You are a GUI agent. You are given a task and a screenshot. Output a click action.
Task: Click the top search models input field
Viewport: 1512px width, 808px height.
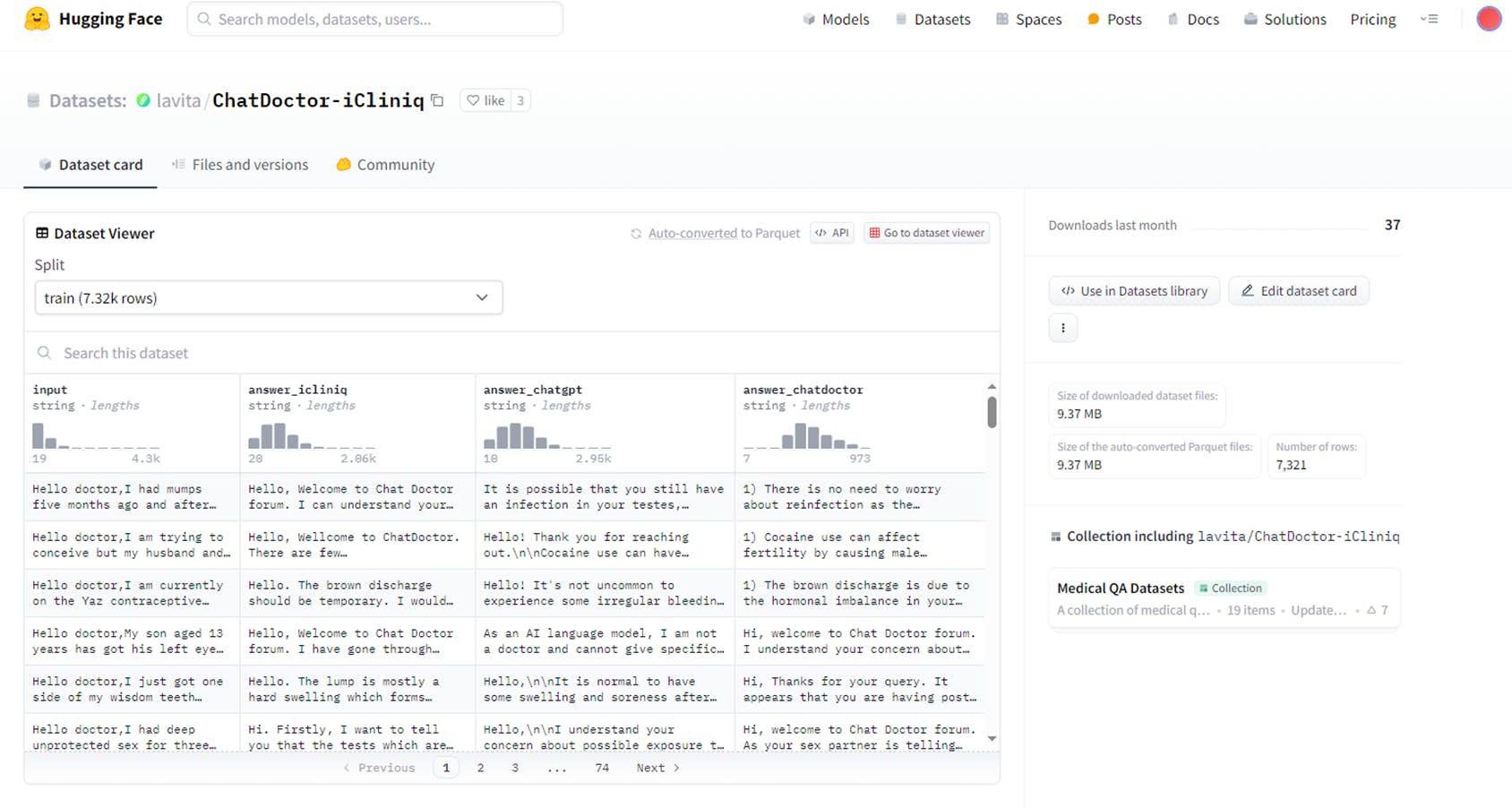click(375, 19)
